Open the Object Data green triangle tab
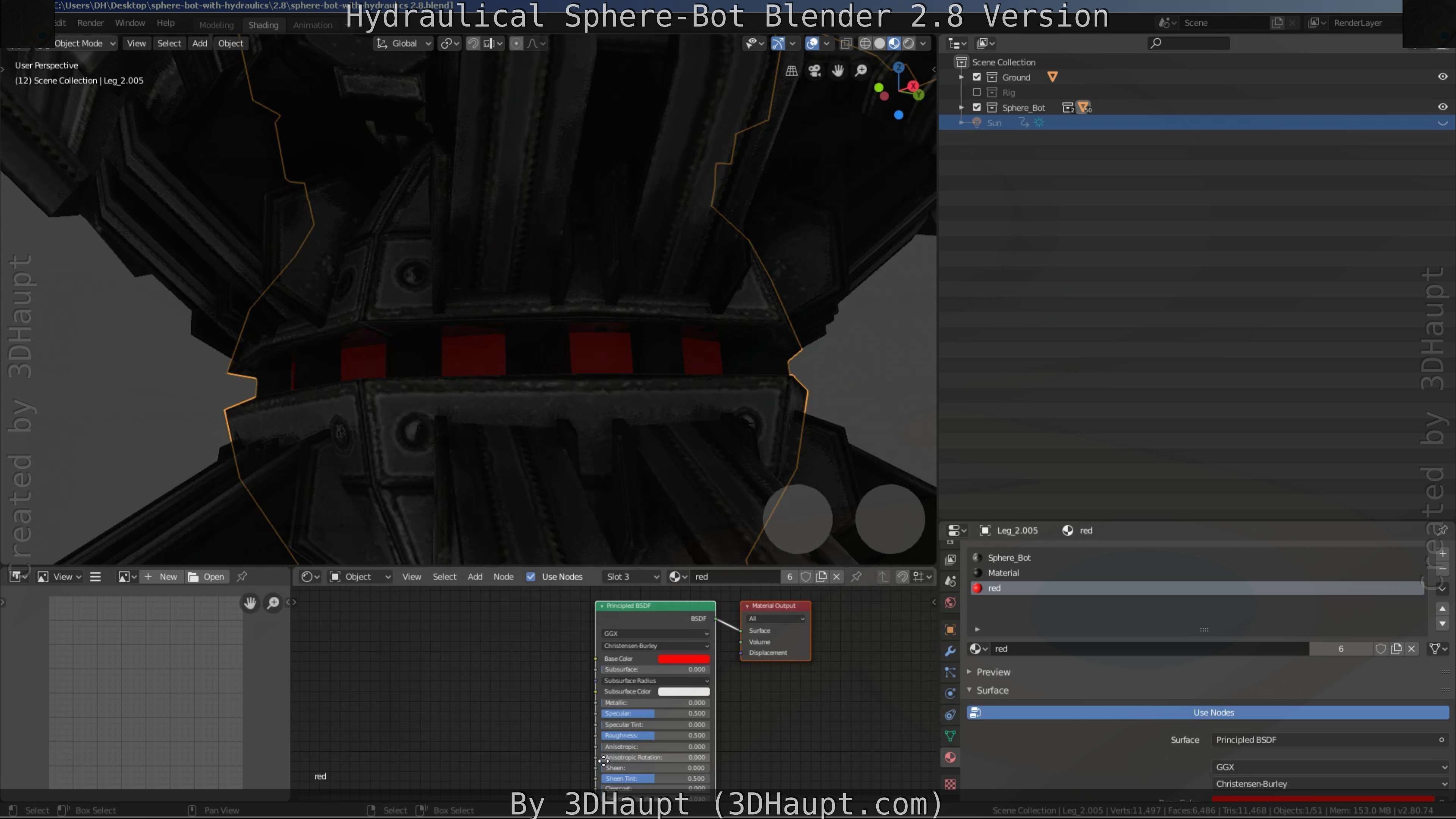This screenshot has height=819, width=1456. [950, 736]
